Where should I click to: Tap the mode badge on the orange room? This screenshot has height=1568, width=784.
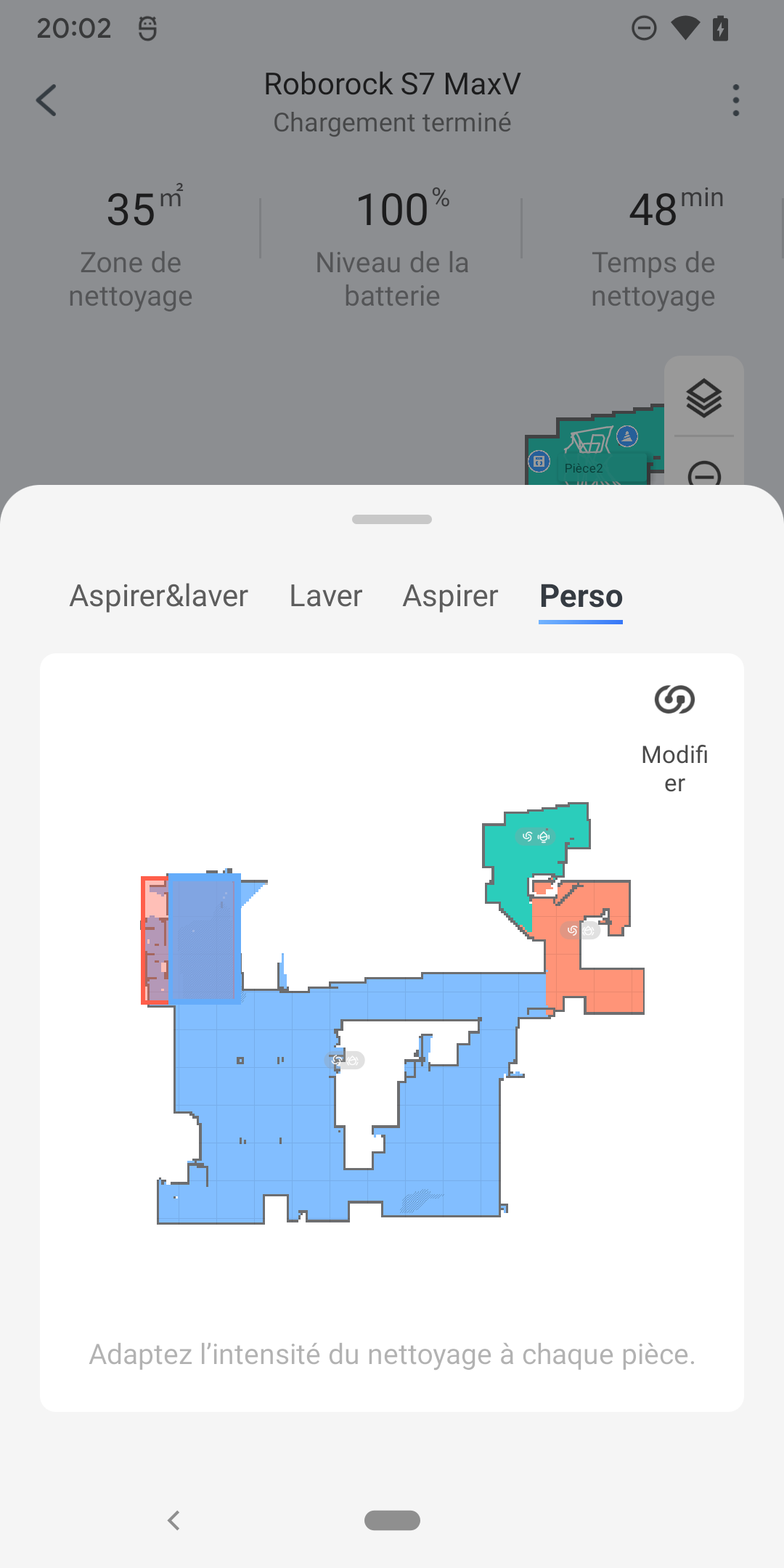[x=580, y=930]
